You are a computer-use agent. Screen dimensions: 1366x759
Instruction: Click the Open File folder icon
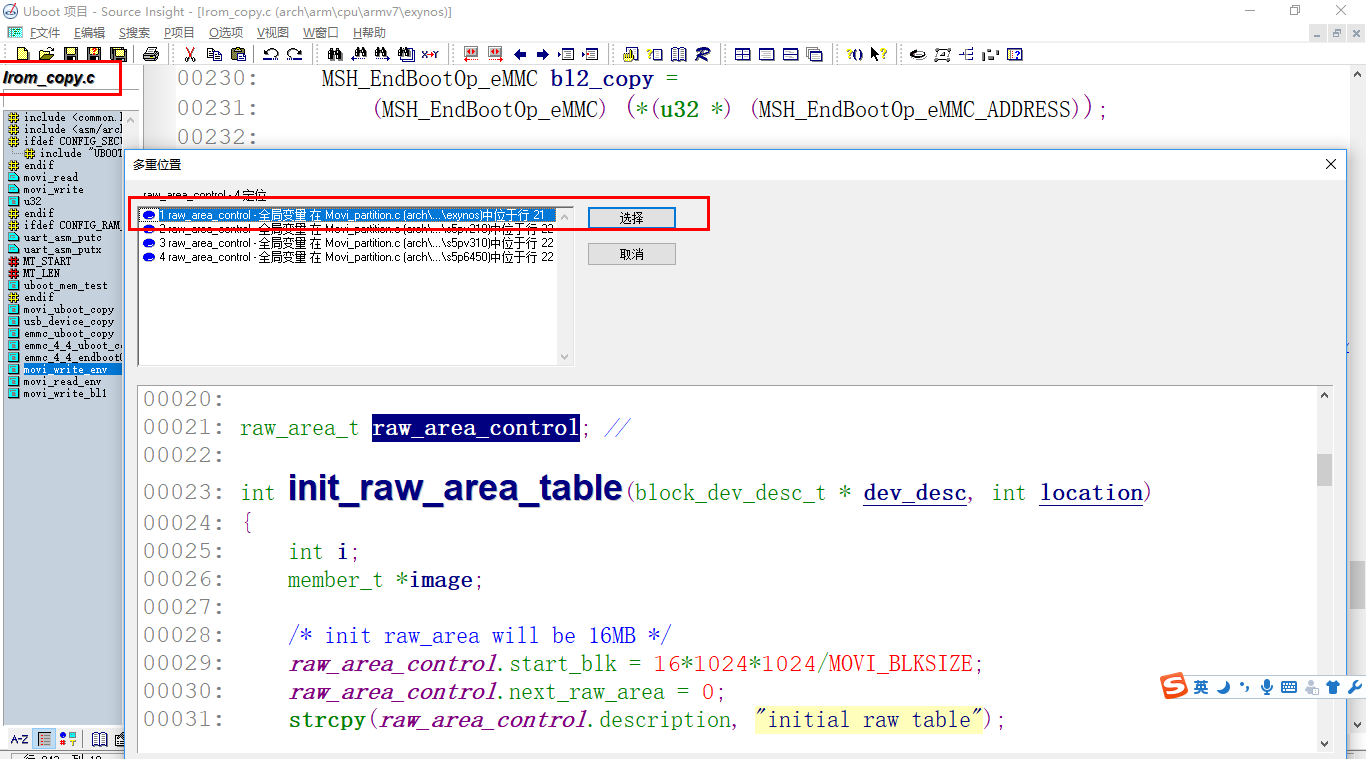tap(46, 54)
